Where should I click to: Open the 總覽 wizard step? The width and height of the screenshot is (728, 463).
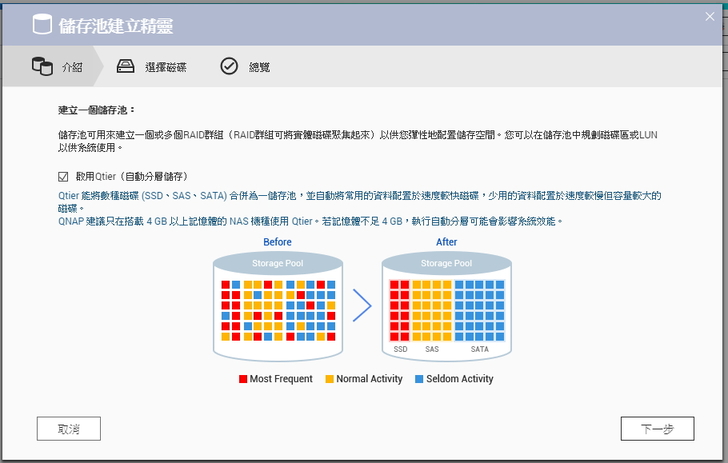pos(245,66)
